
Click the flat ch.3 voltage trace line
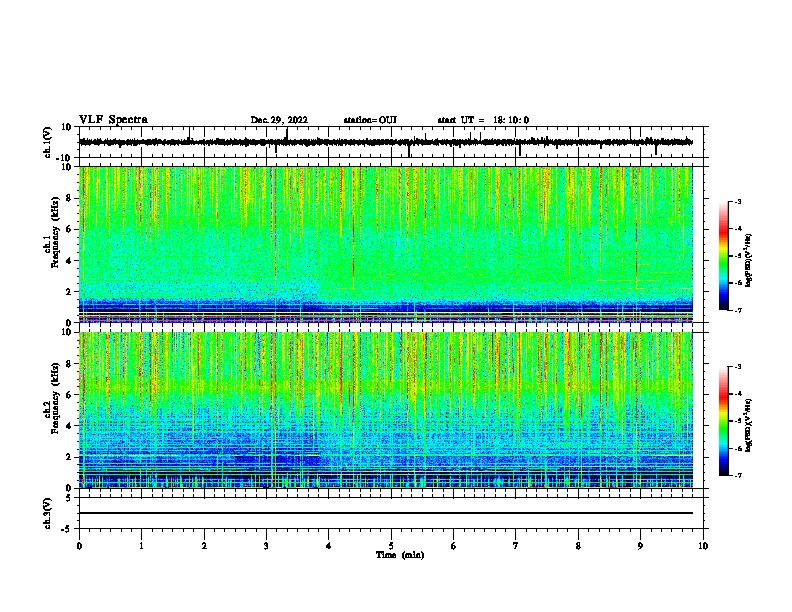coord(386,513)
